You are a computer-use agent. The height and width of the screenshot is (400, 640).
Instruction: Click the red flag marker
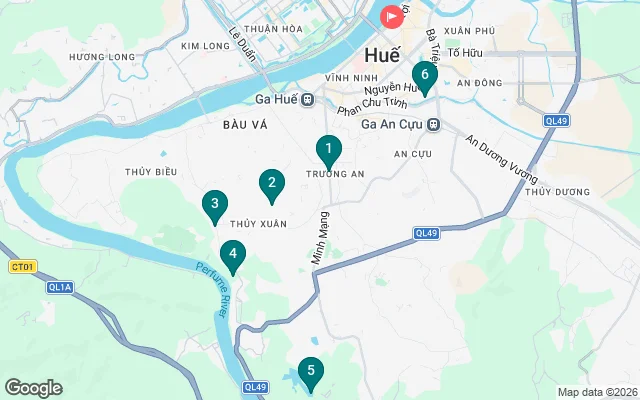[392, 17]
